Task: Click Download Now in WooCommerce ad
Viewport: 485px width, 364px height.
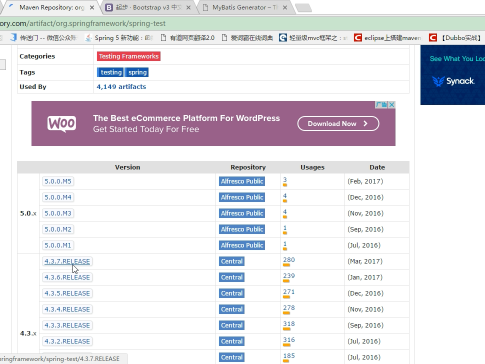Action: pos(338,124)
